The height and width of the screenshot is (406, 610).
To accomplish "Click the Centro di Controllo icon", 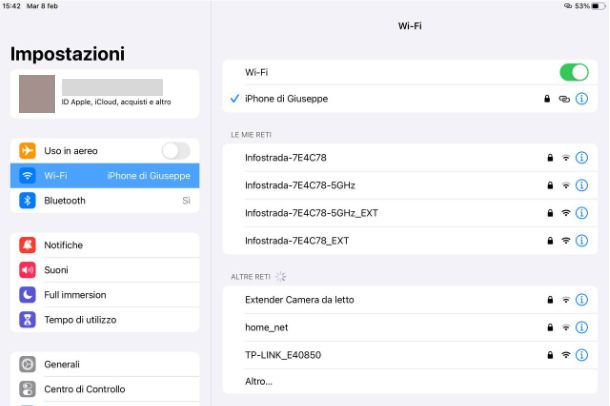I will (27, 389).
